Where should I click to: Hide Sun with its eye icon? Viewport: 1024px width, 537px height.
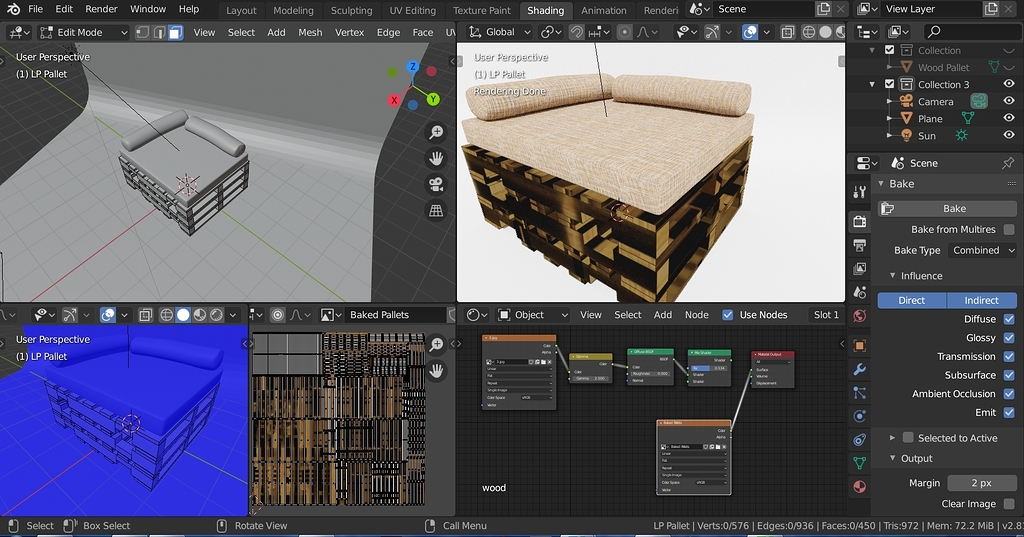click(1009, 135)
